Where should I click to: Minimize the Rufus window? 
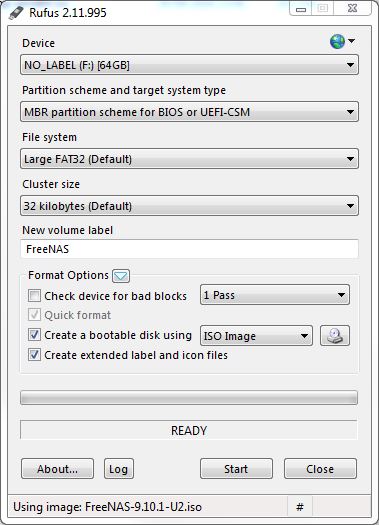(x=301, y=9)
